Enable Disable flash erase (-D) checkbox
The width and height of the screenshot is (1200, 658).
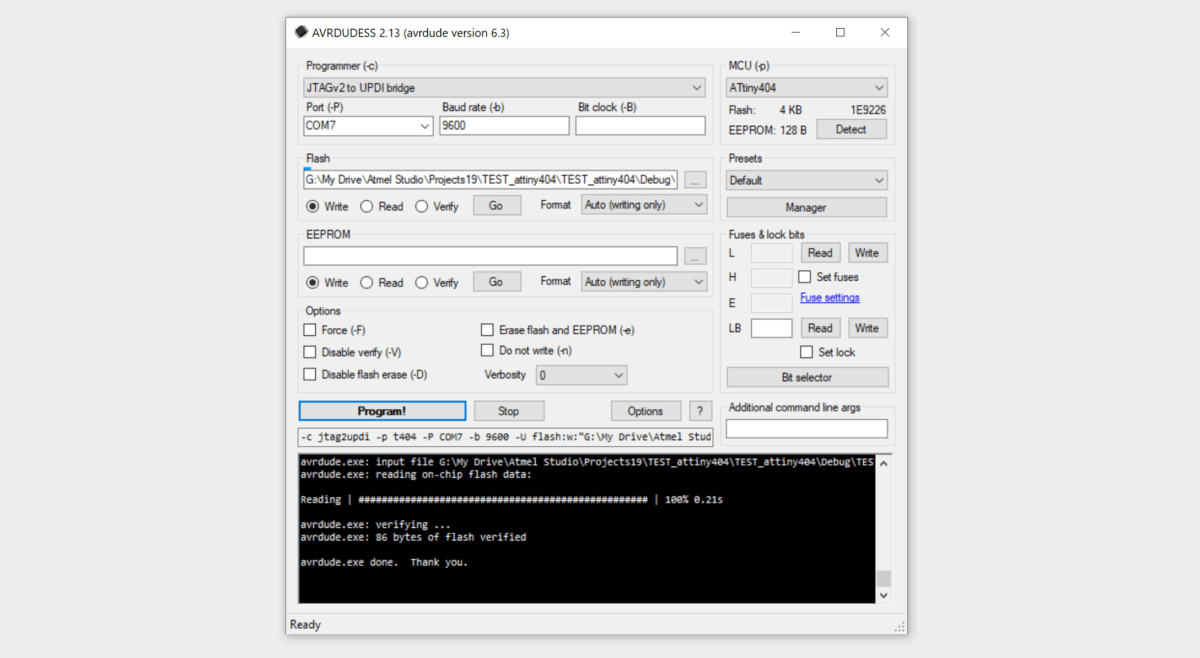(x=310, y=374)
